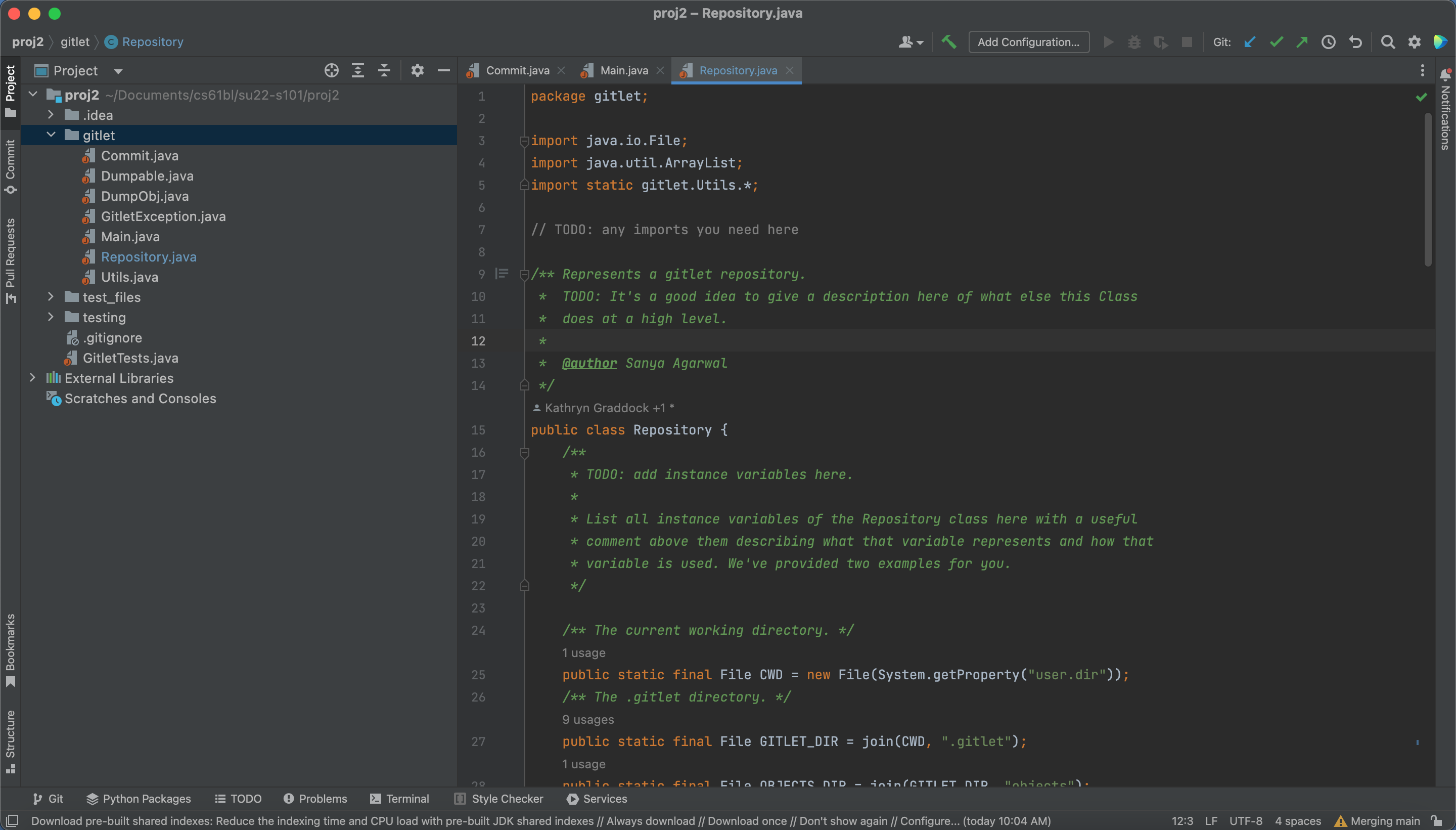Screen dimensions: 1456x830
Task: Click the editor vertical scrollbar
Action: [x=1428, y=190]
